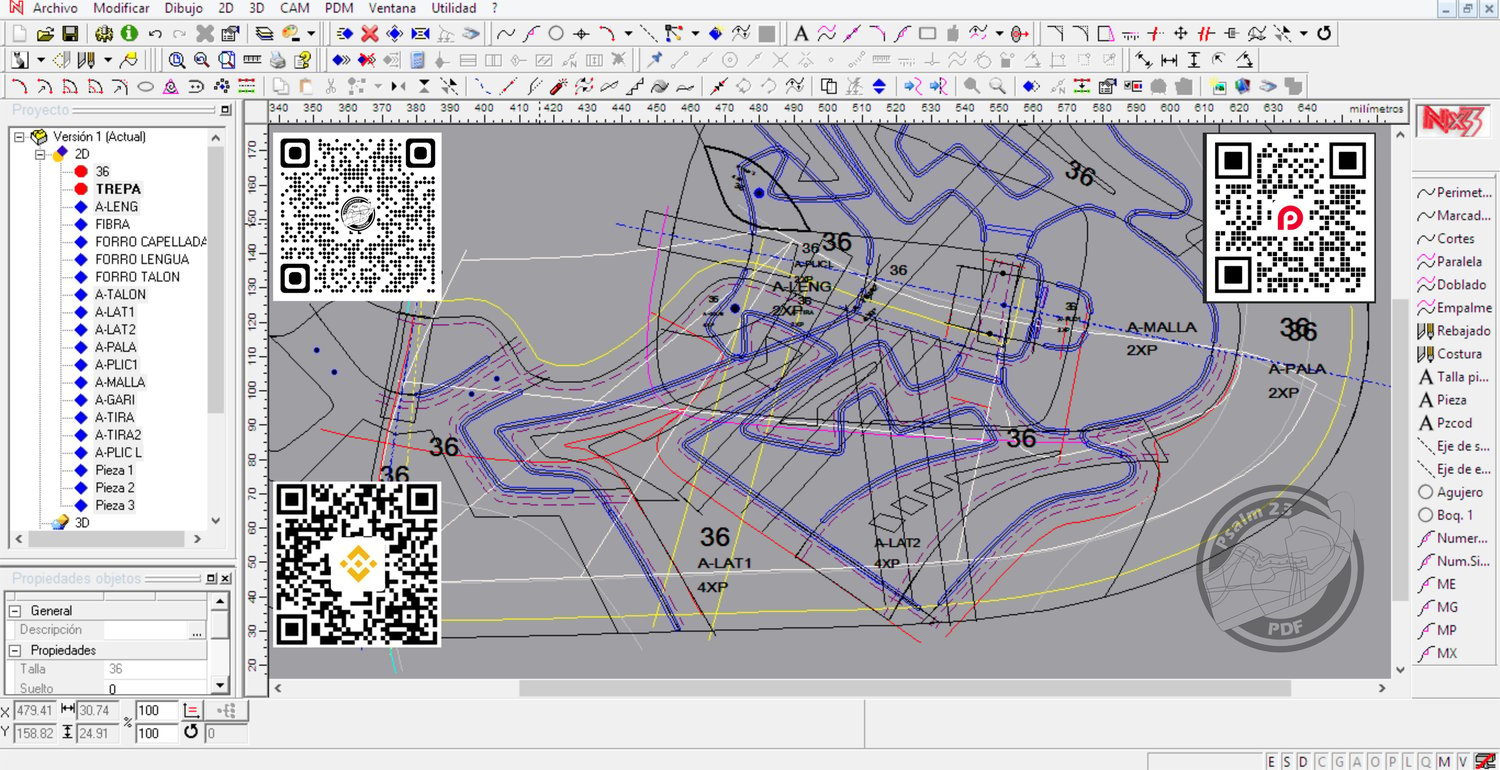Viewport: 1500px width, 770px height.
Task: Select Perimet... line type in right panel
Action: [x=1455, y=192]
